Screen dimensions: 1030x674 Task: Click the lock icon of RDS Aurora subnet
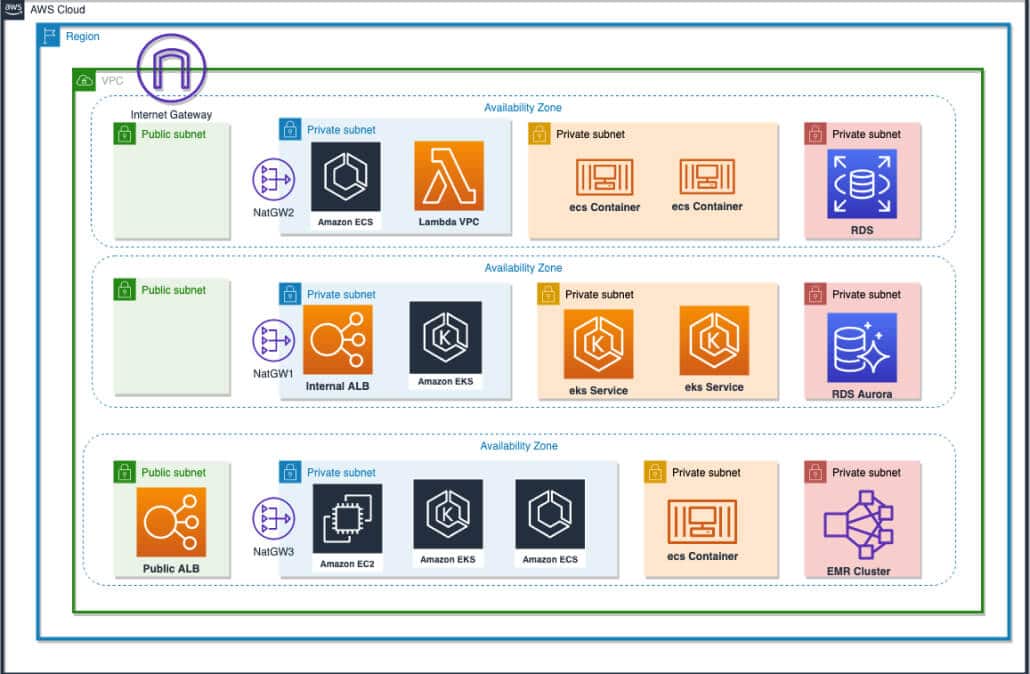tap(815, 294)
